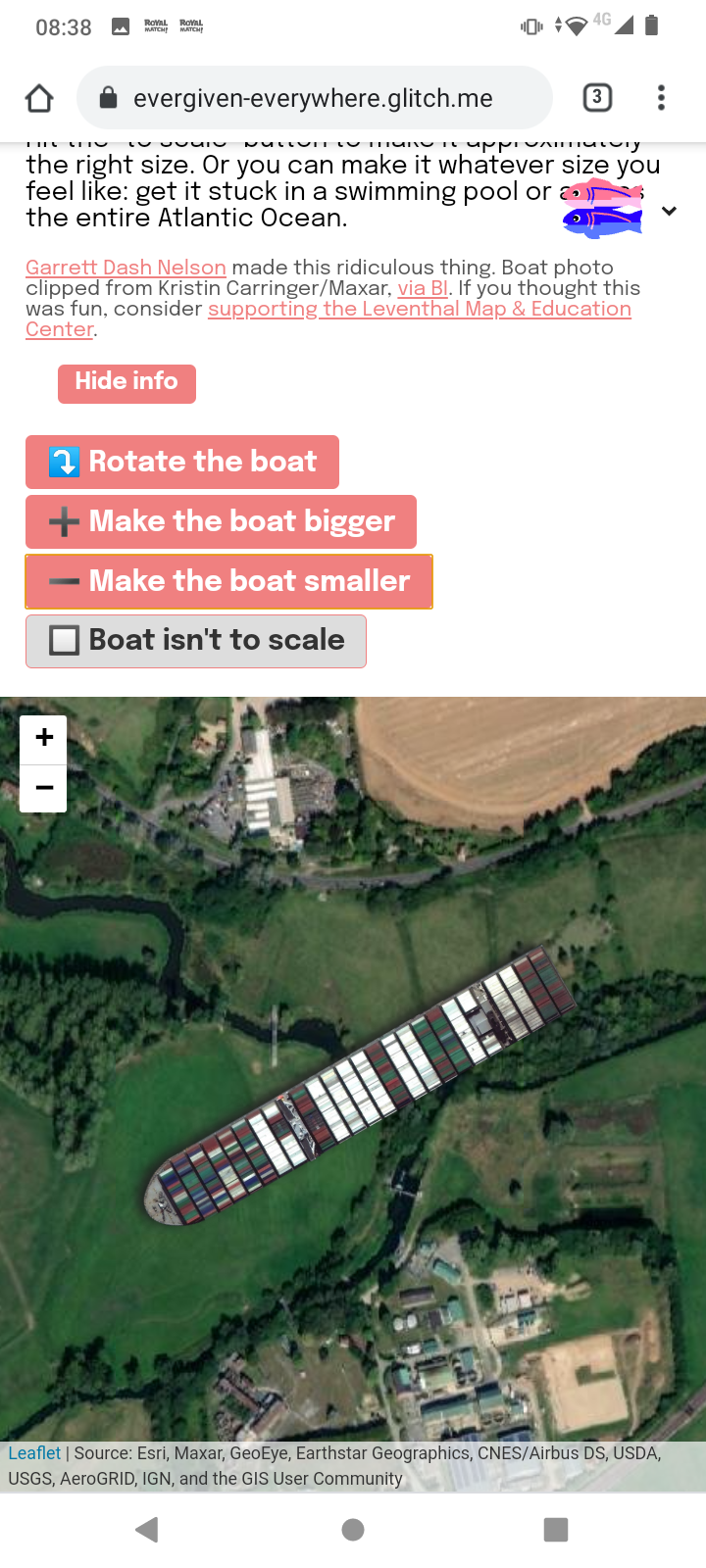Click Make the boat bigger
The width and height of the screenshot is (706, 1568).
click(221, 521)
